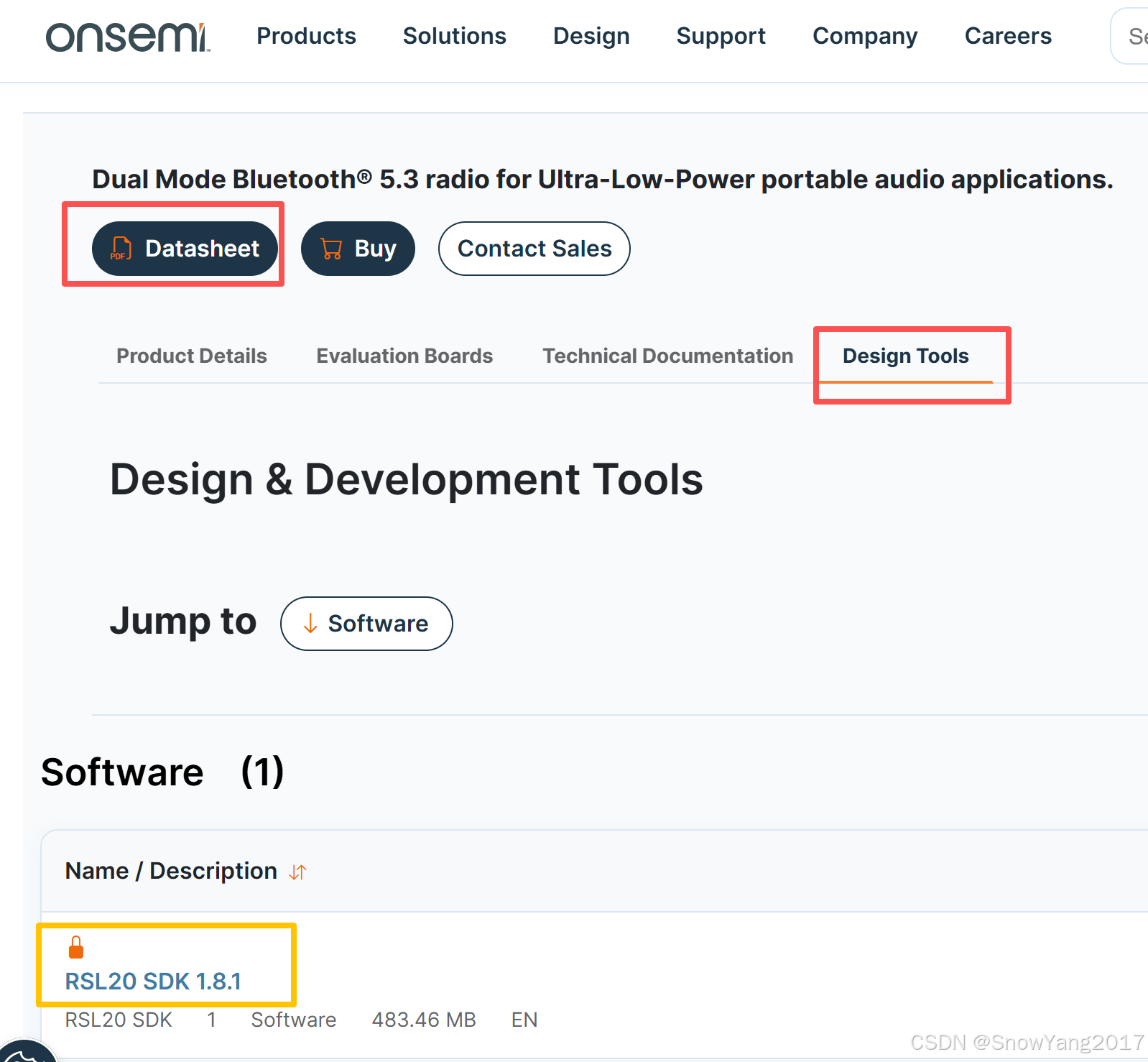Click the Name / Description column header
The image size is (1148, 1062).
[171, 871]
